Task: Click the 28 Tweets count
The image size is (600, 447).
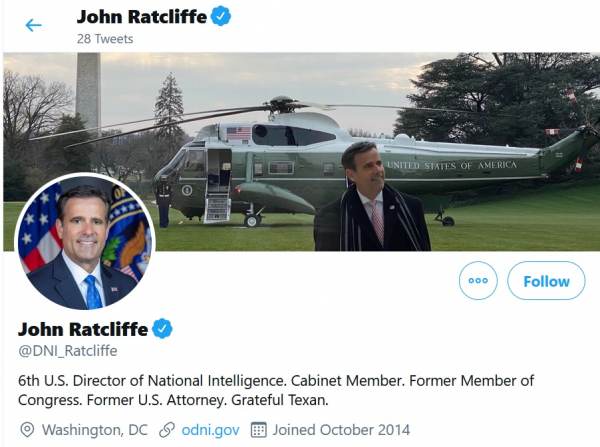Action: (105, 39)
